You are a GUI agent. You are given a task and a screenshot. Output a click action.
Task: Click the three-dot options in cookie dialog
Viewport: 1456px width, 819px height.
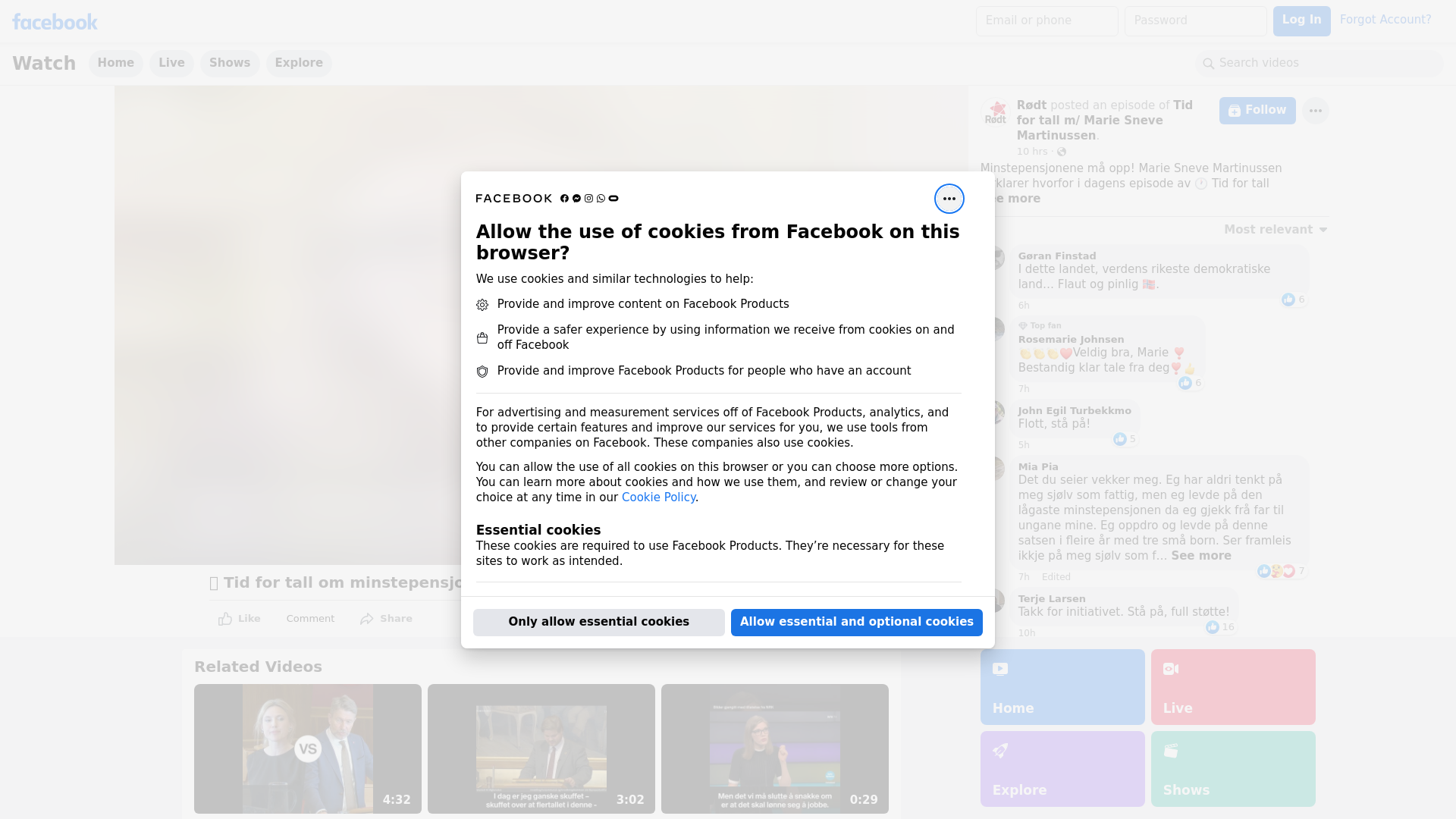(949, 199)
